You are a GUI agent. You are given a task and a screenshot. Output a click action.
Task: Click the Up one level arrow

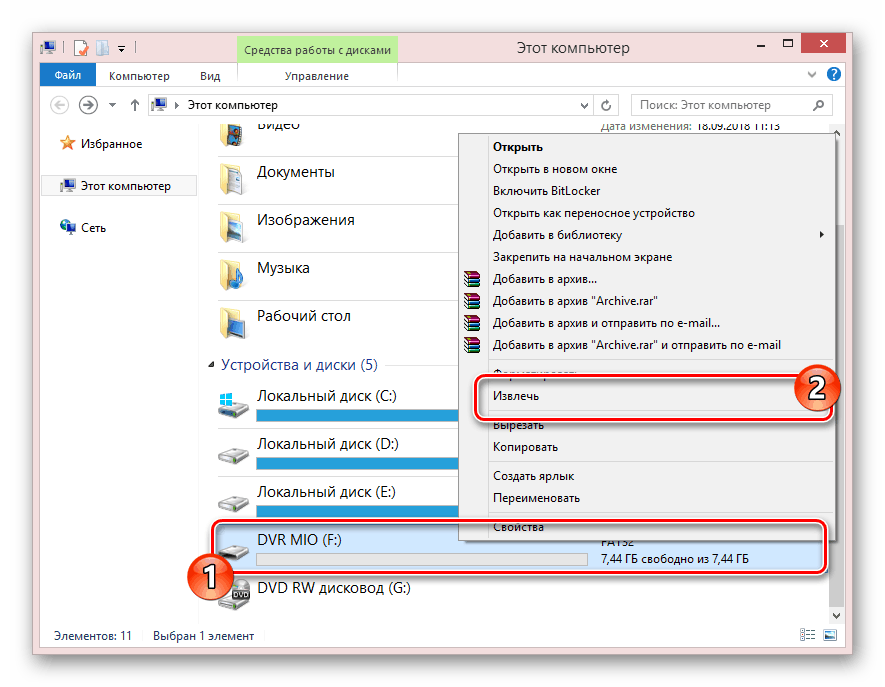134,105
